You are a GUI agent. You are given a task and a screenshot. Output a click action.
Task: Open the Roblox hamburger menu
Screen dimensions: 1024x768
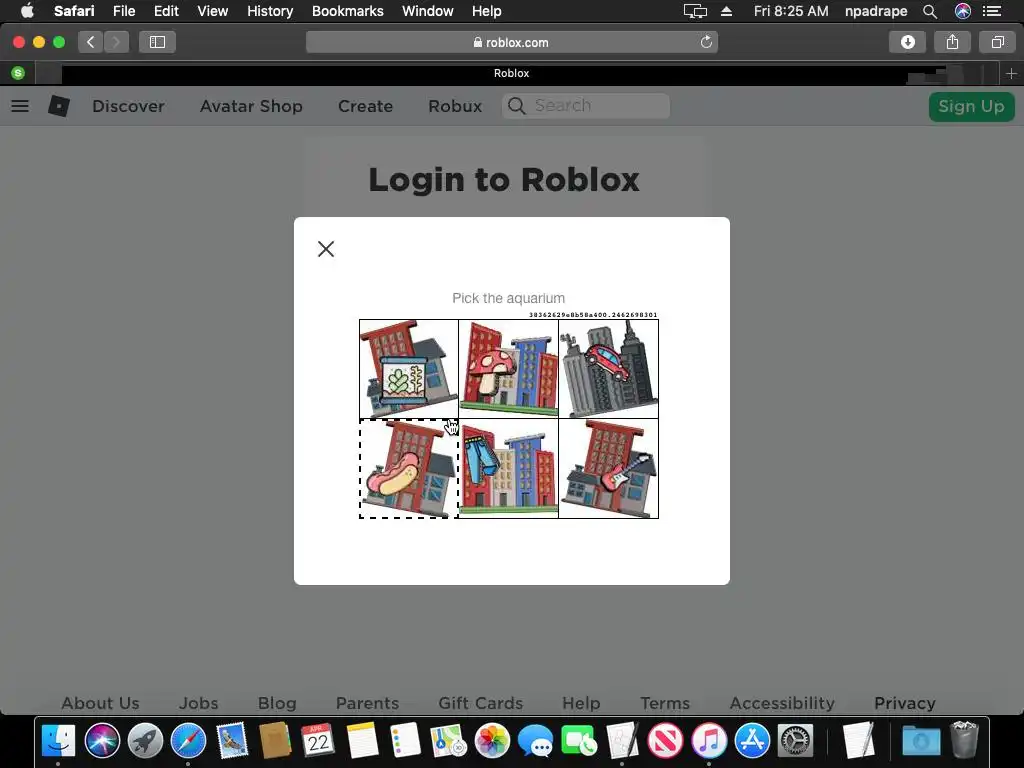pos(20,106)
